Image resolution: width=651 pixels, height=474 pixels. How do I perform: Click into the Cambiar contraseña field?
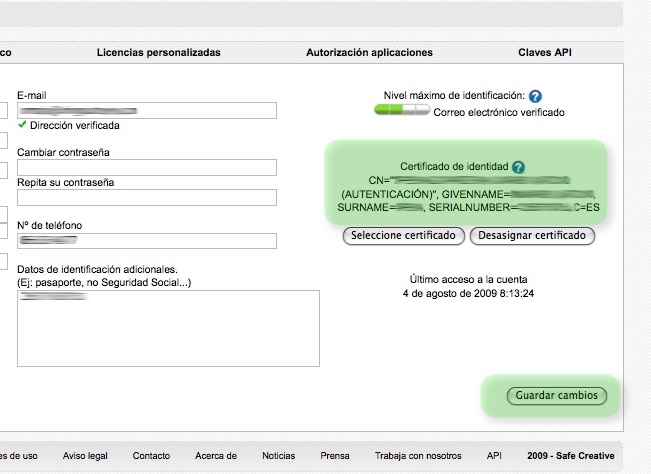(x=146, y=167)
